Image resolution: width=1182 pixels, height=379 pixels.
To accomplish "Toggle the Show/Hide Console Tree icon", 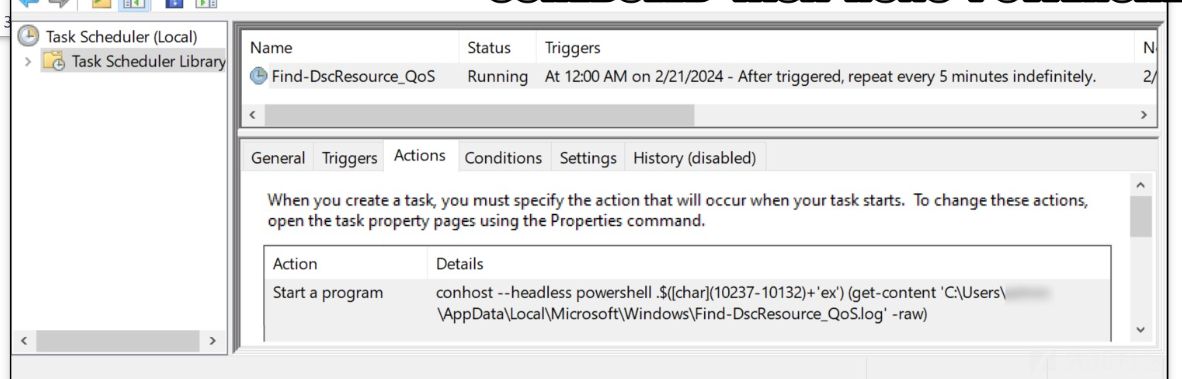I will 134,3.
